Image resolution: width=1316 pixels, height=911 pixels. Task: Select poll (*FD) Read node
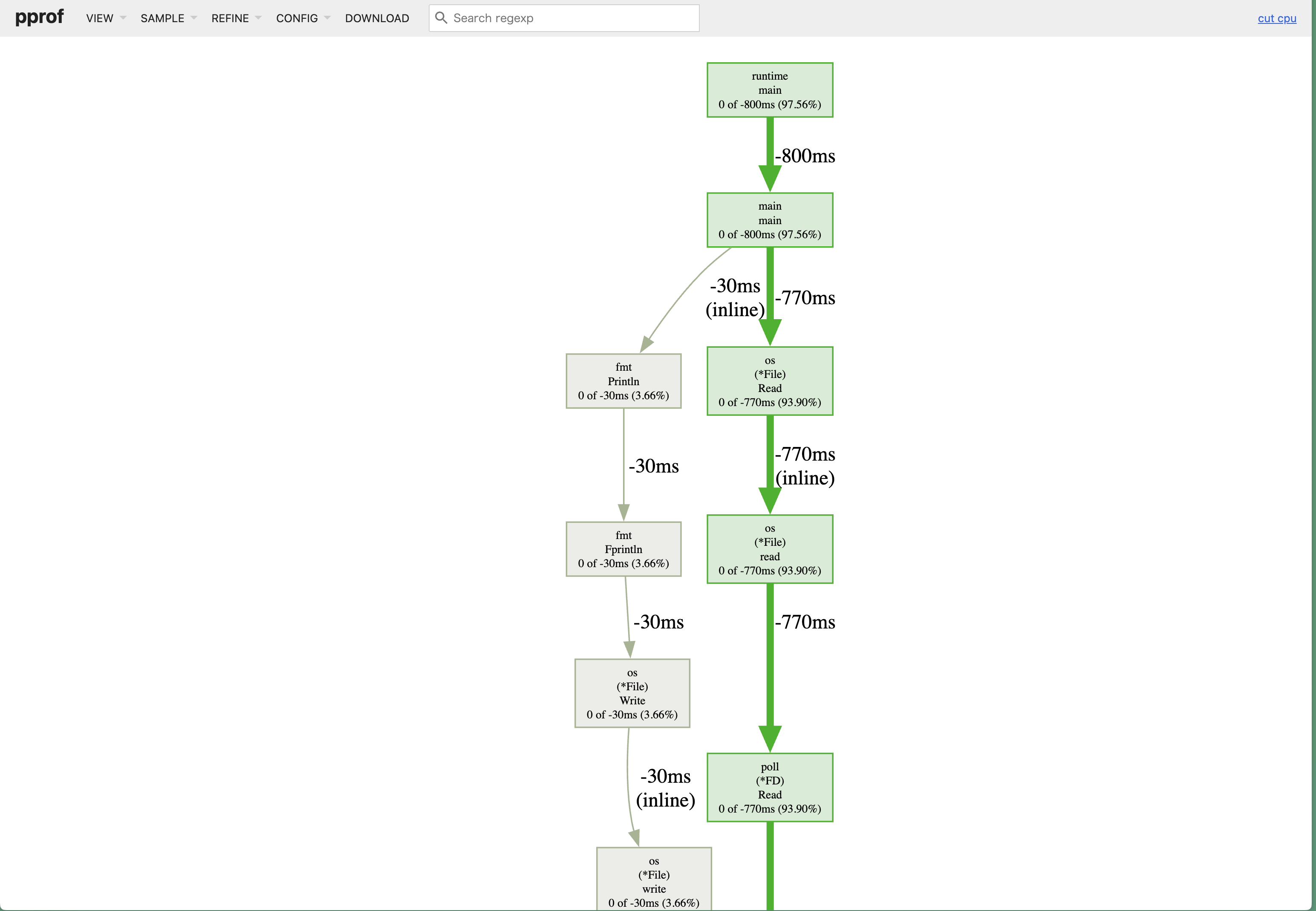click(770, 788)
